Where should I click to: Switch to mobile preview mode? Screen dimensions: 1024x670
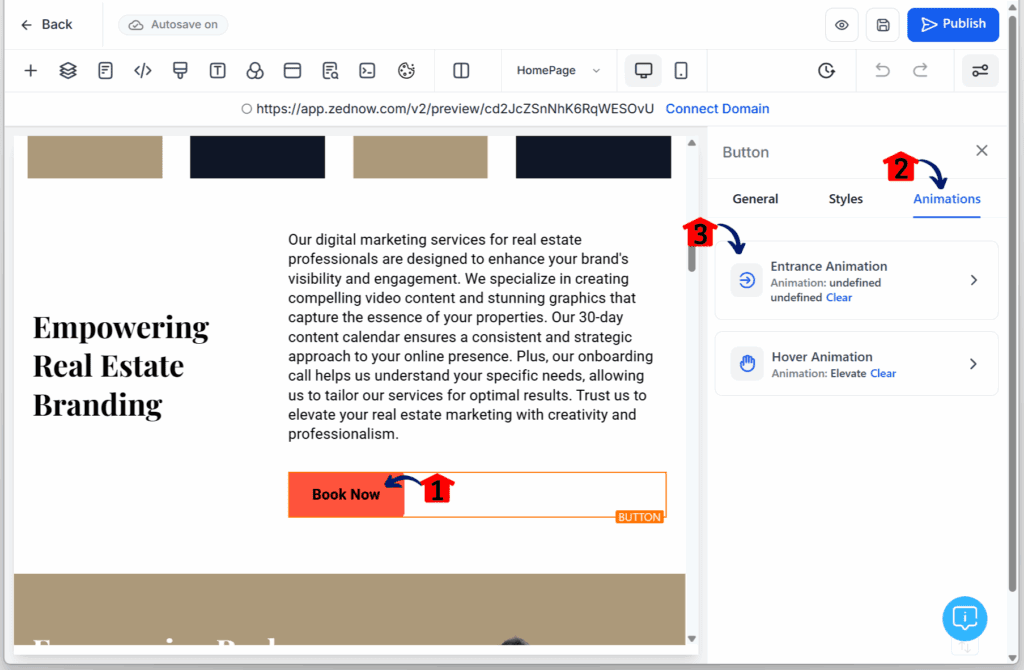(680, 71)
